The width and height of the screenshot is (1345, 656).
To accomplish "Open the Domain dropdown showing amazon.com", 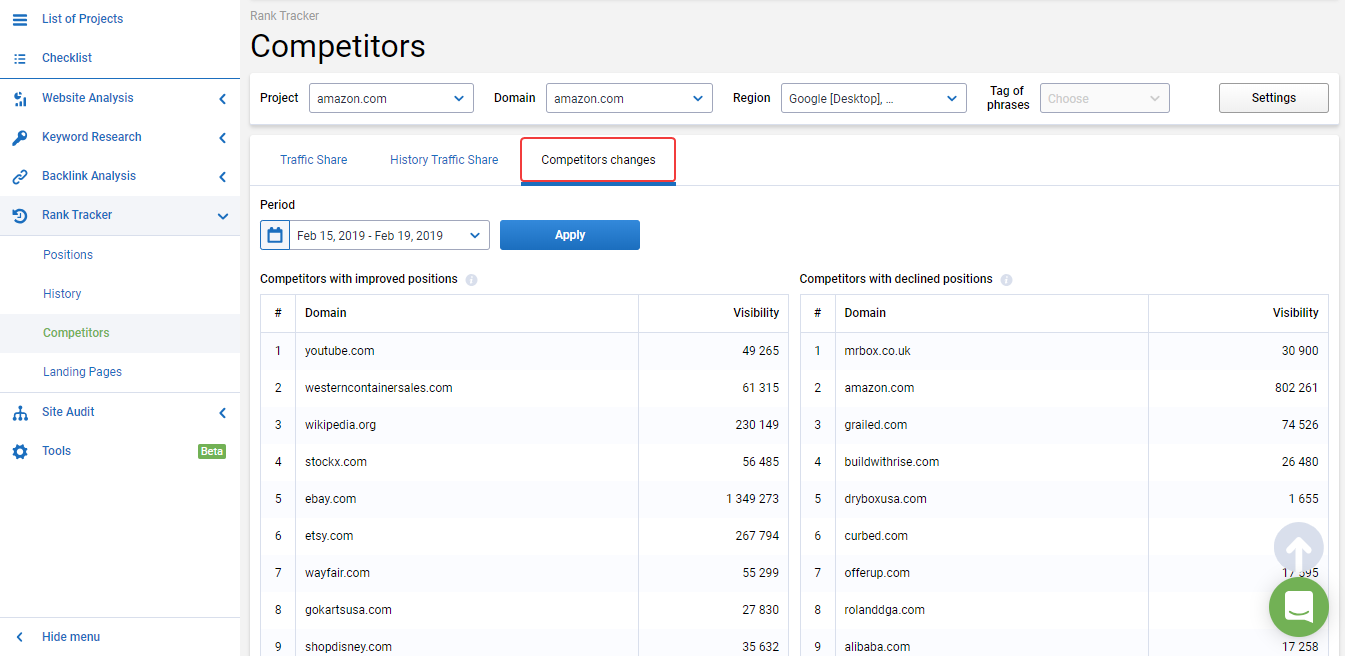I will 629,98.
